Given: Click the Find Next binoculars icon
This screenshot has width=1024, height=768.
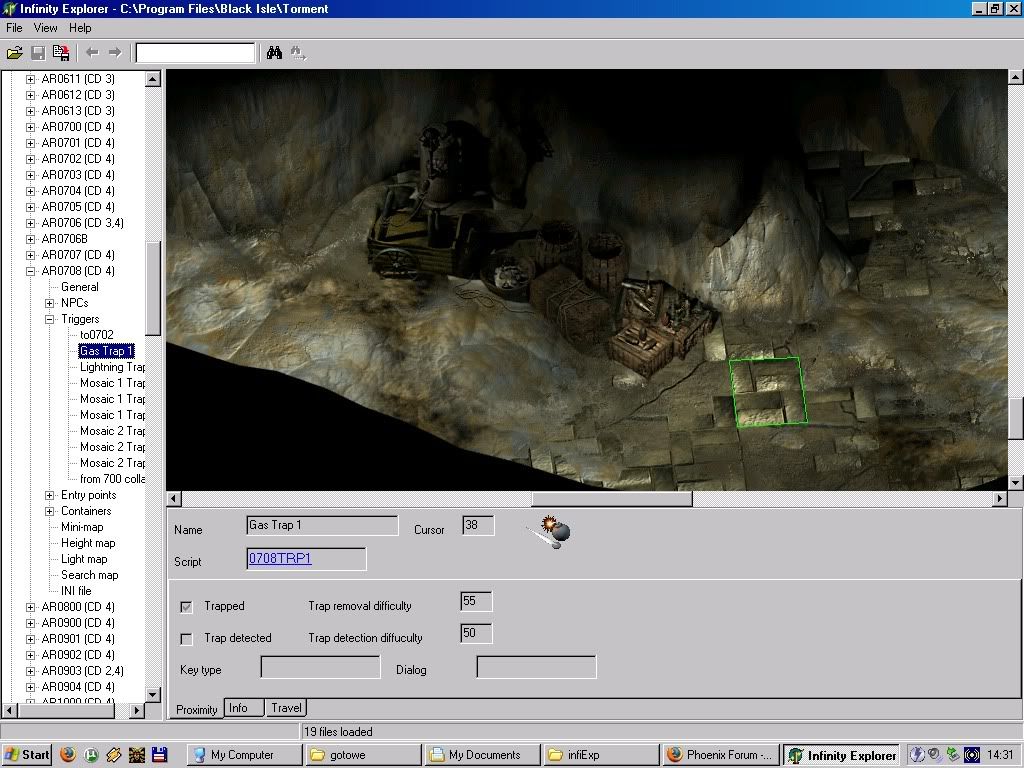Looking at the screenshot, I should (x=298, y=53).
